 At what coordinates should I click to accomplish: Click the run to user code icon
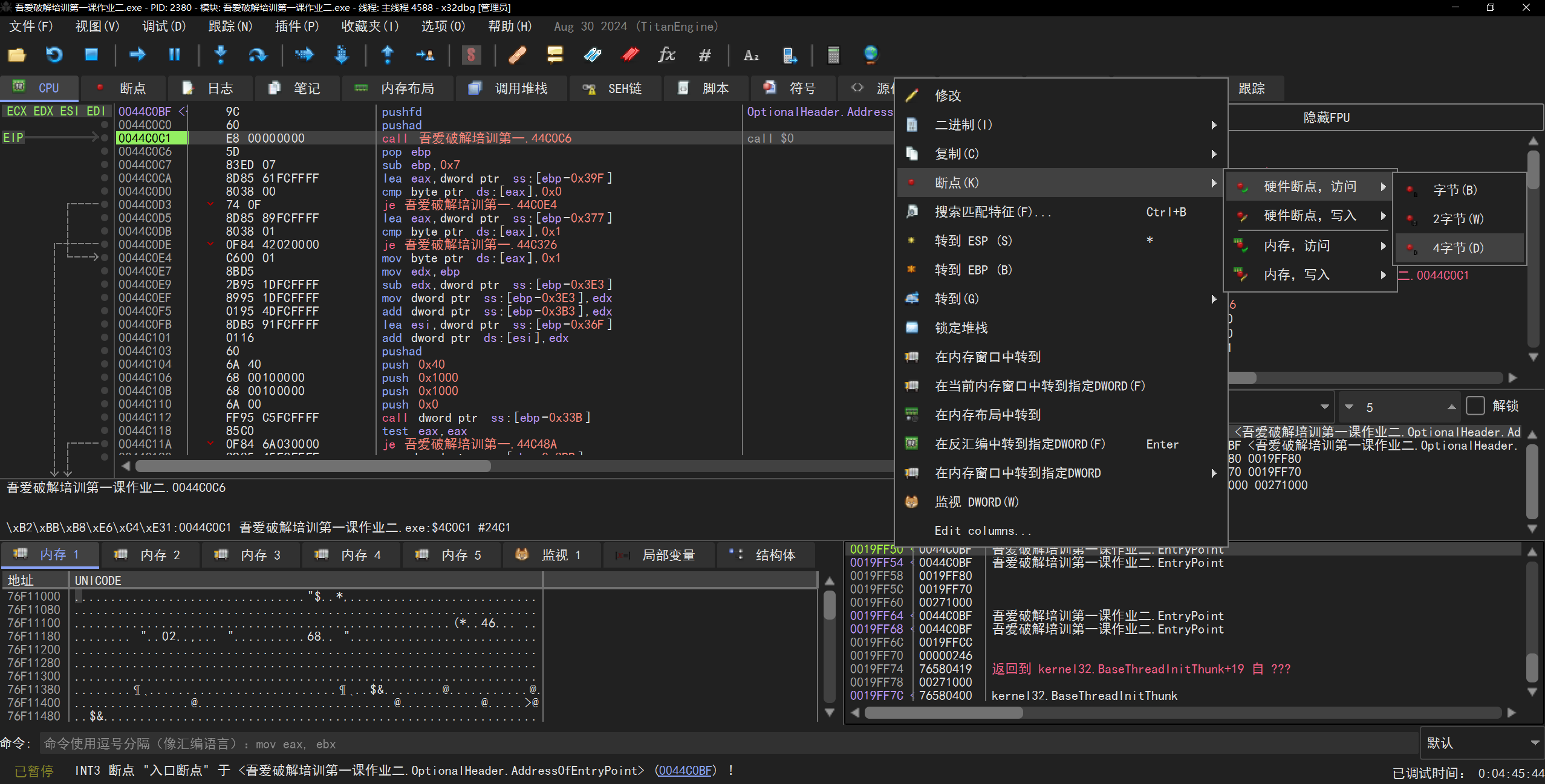(425, 55)
